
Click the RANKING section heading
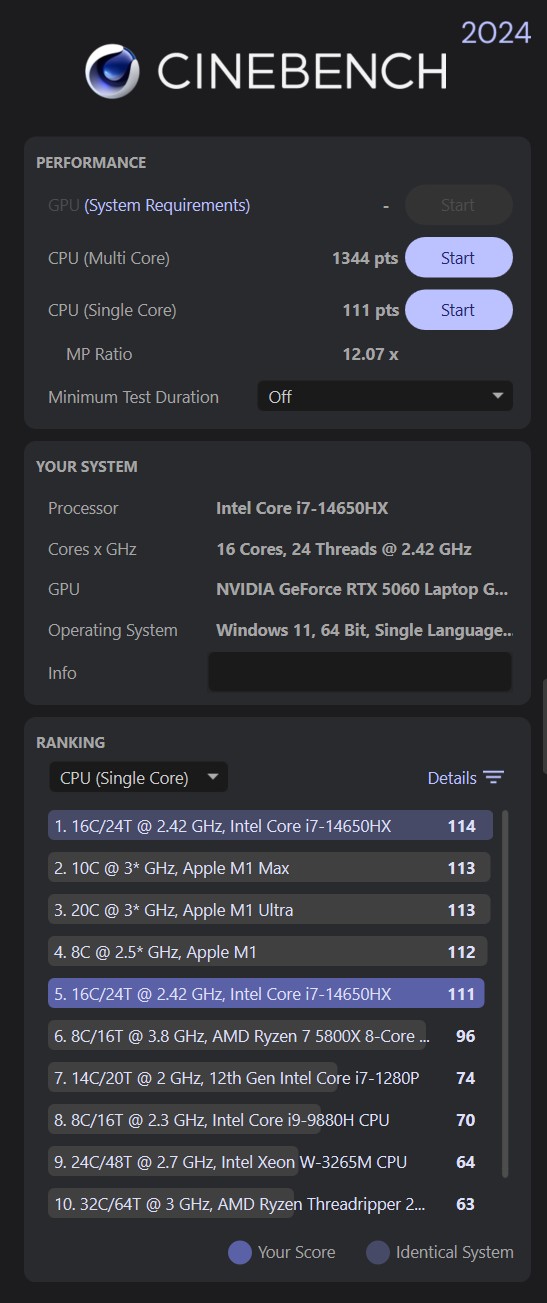[70, 742]
